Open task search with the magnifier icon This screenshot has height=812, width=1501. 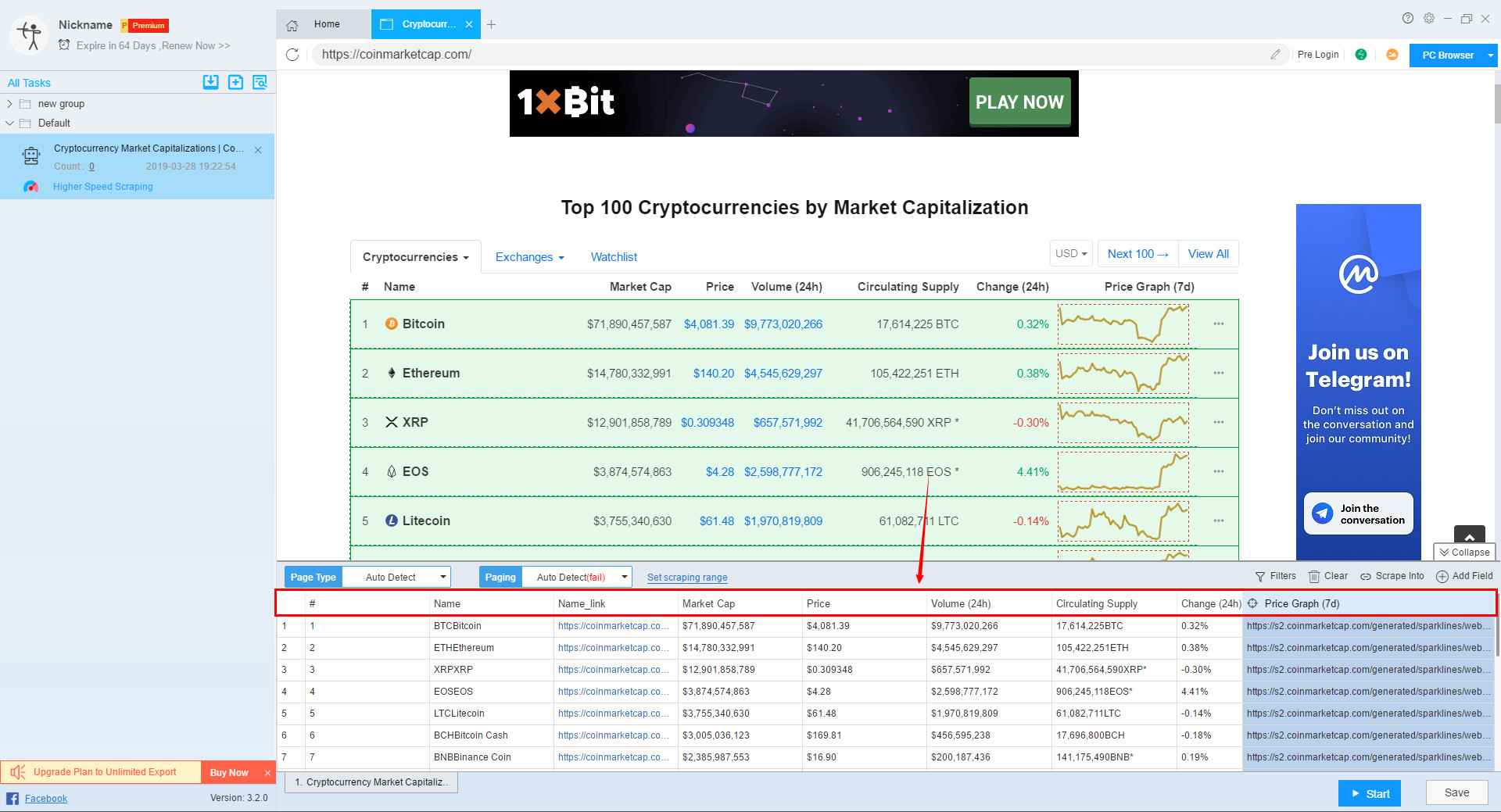pyautogui.click(x=260, y=82)
